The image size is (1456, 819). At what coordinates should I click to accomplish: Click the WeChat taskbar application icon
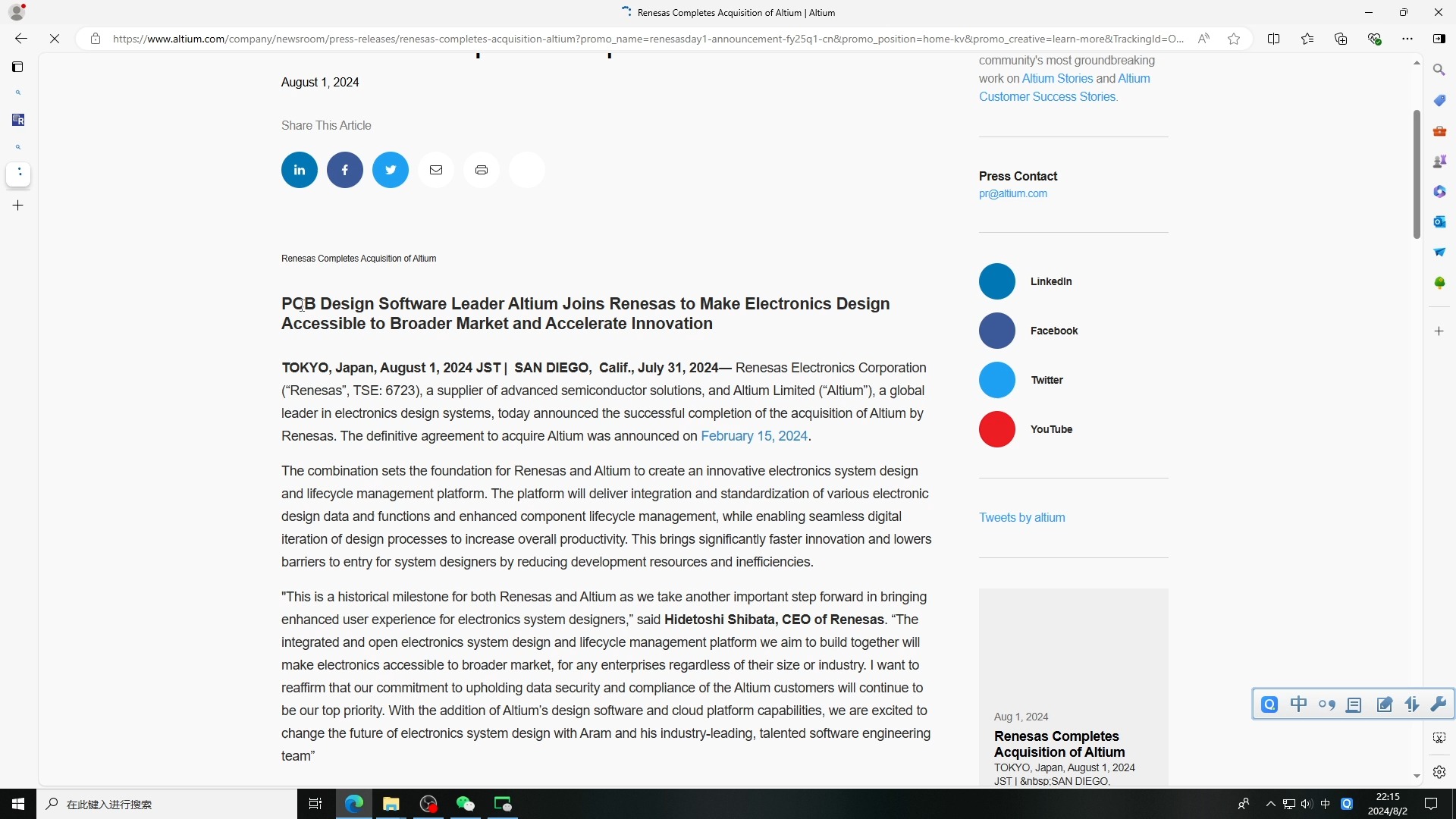click(x=465, y=804)
